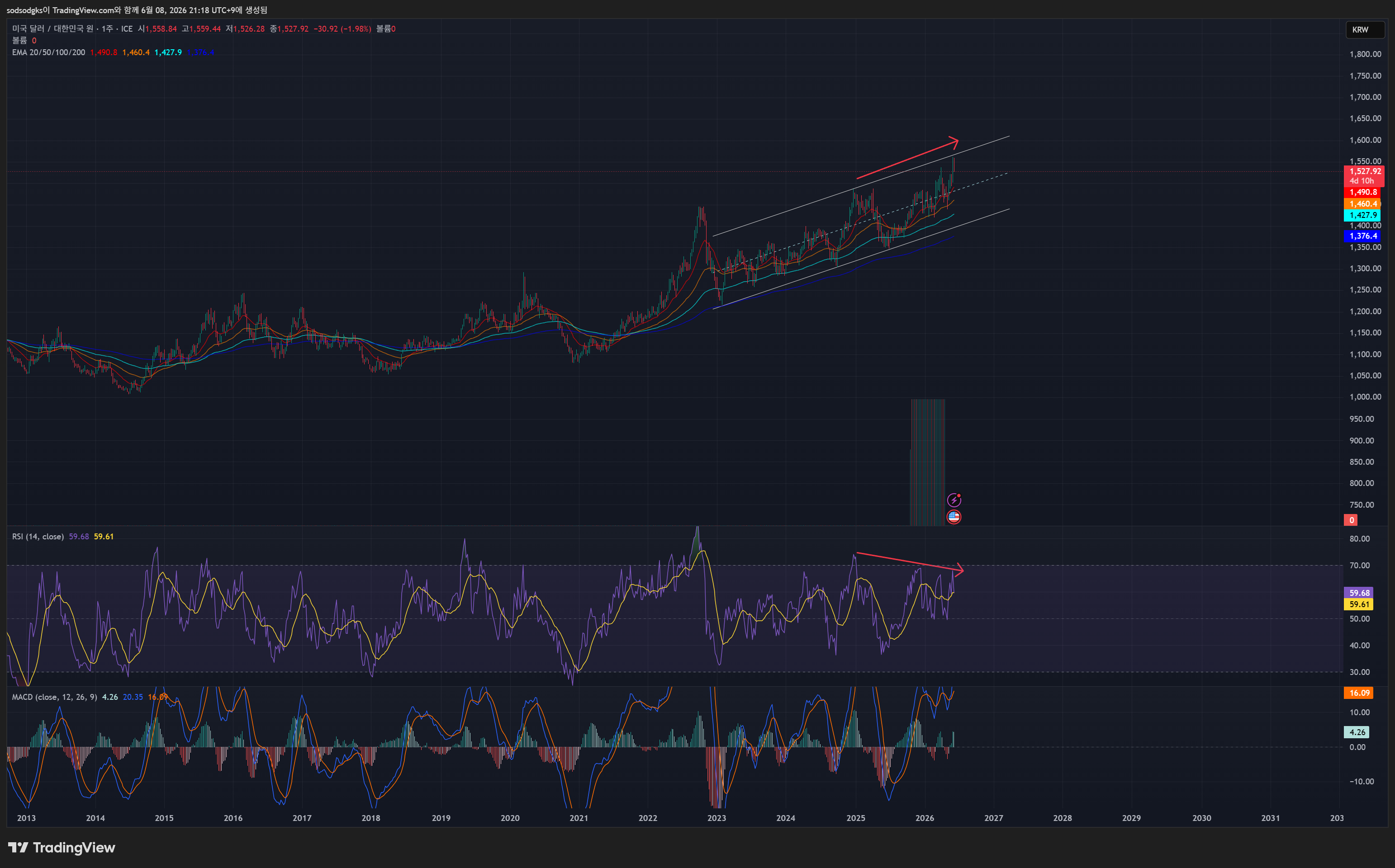The height and width of the screenshot is (868, 1395).
Task: Click 80.00 on the RSI axis
Action: pos(1359,538)
